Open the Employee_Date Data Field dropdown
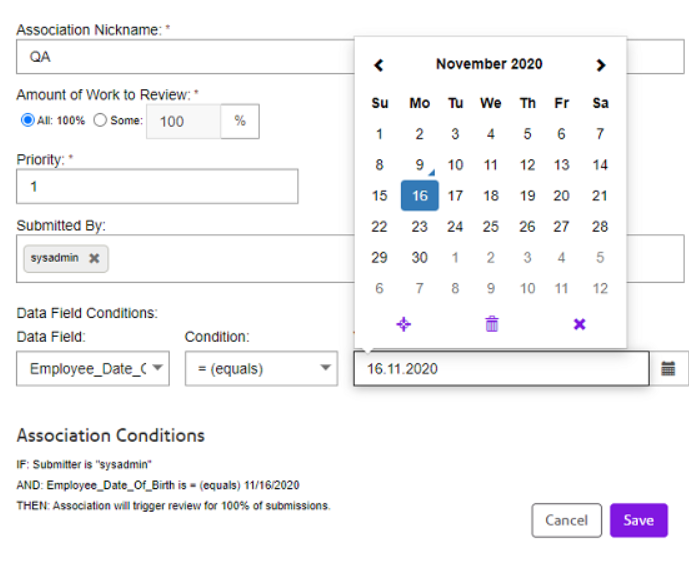Screen dimensions: 689x566 click(x=93, y=368)
